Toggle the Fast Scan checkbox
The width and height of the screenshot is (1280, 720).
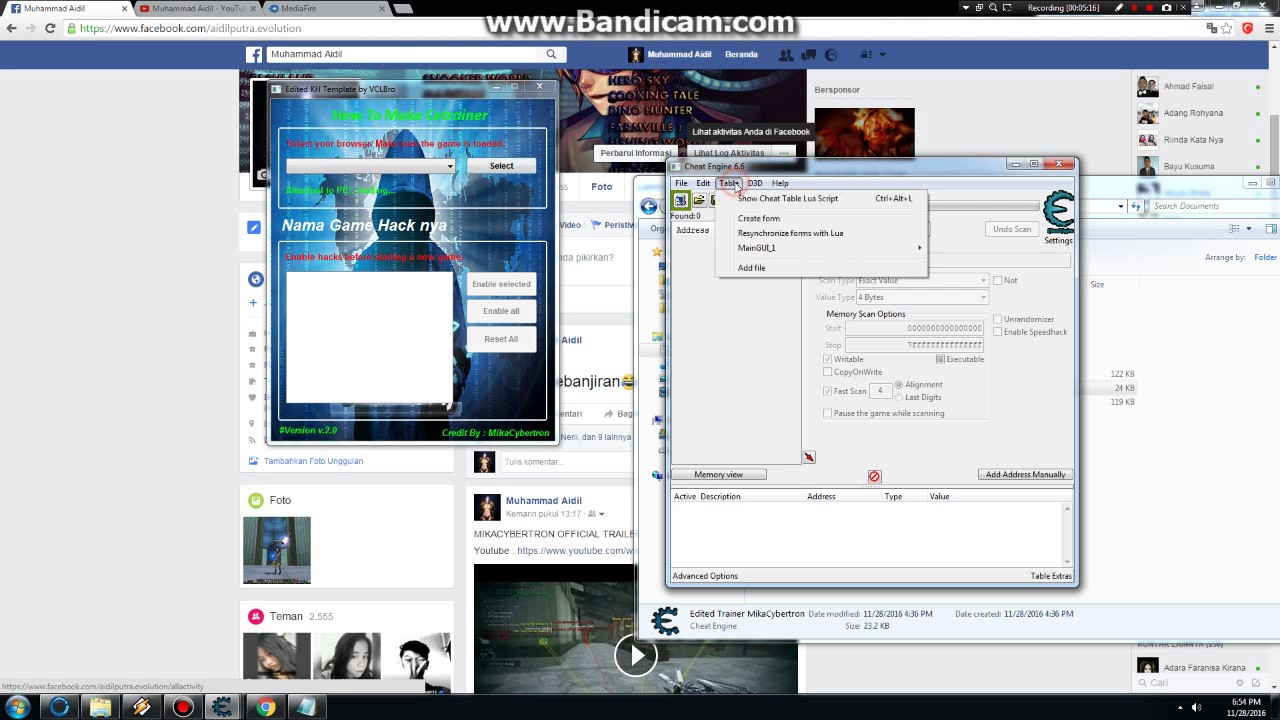(827, 391)
